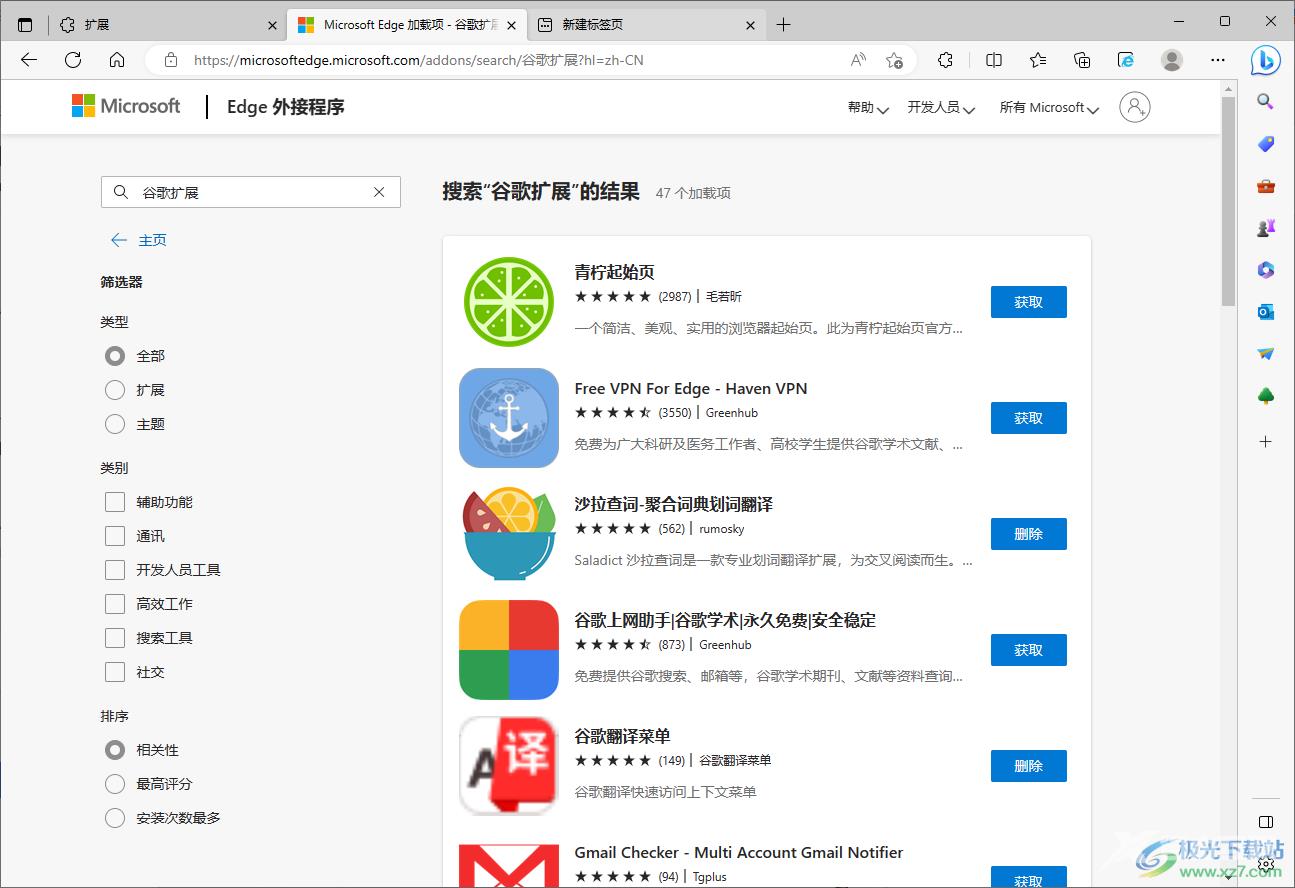Open the Extensions puzzle icon
This screenshot has height=888, width=1295.
945,60
